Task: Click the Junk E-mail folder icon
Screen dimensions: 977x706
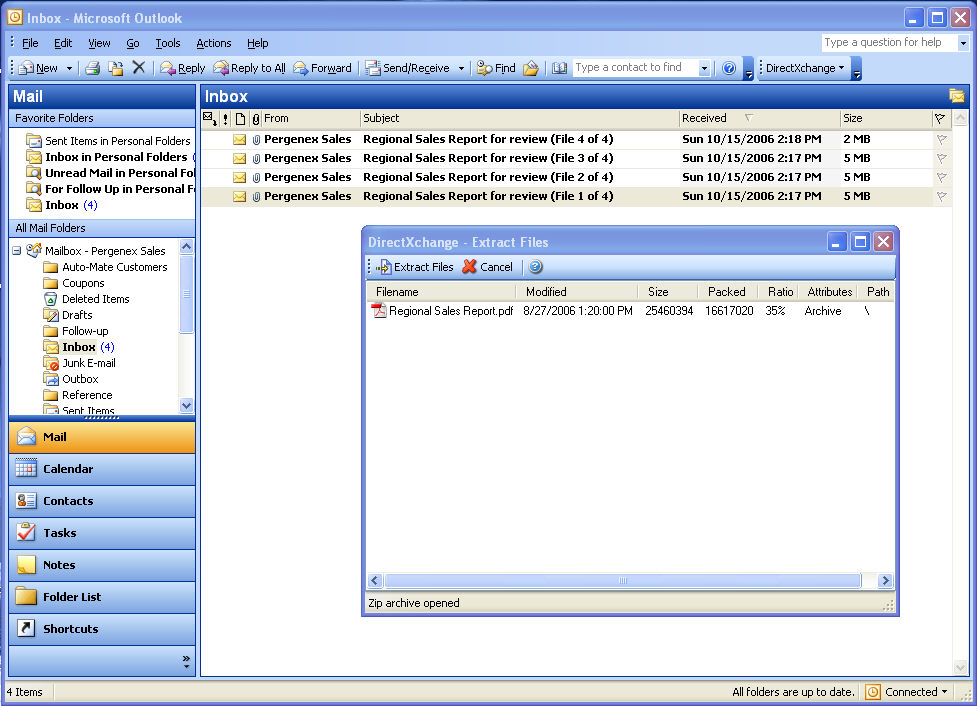Action: (x=50, y=363)
